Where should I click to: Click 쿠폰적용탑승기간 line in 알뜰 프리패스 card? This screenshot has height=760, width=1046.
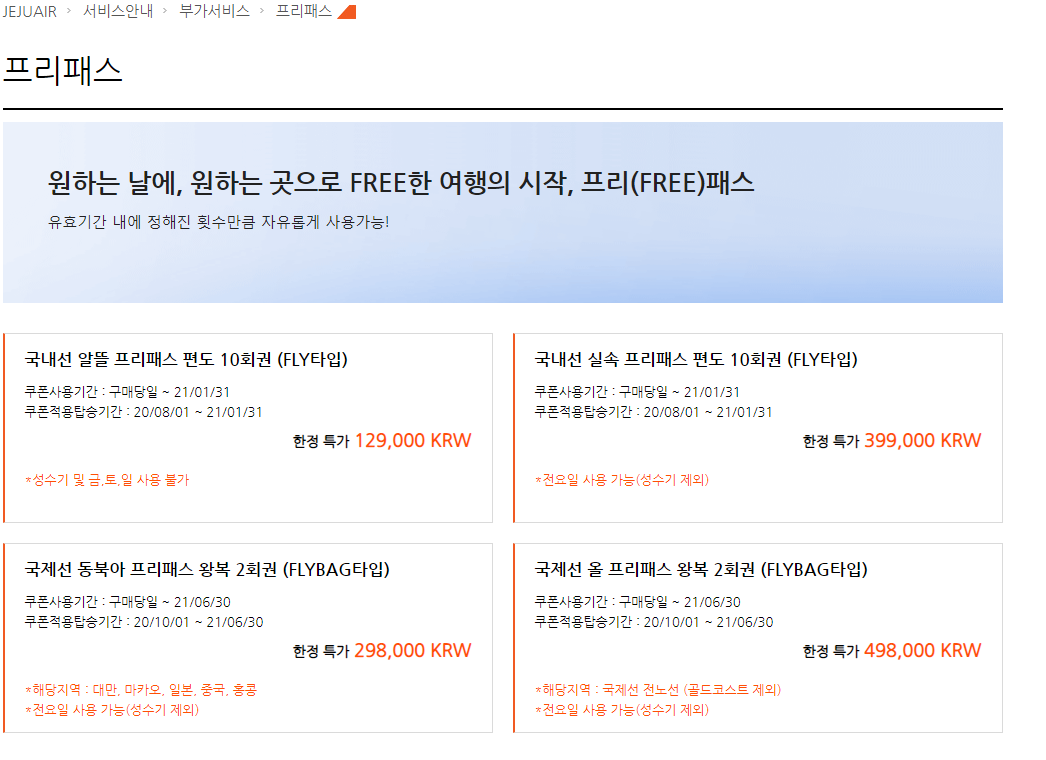[143, 412]
